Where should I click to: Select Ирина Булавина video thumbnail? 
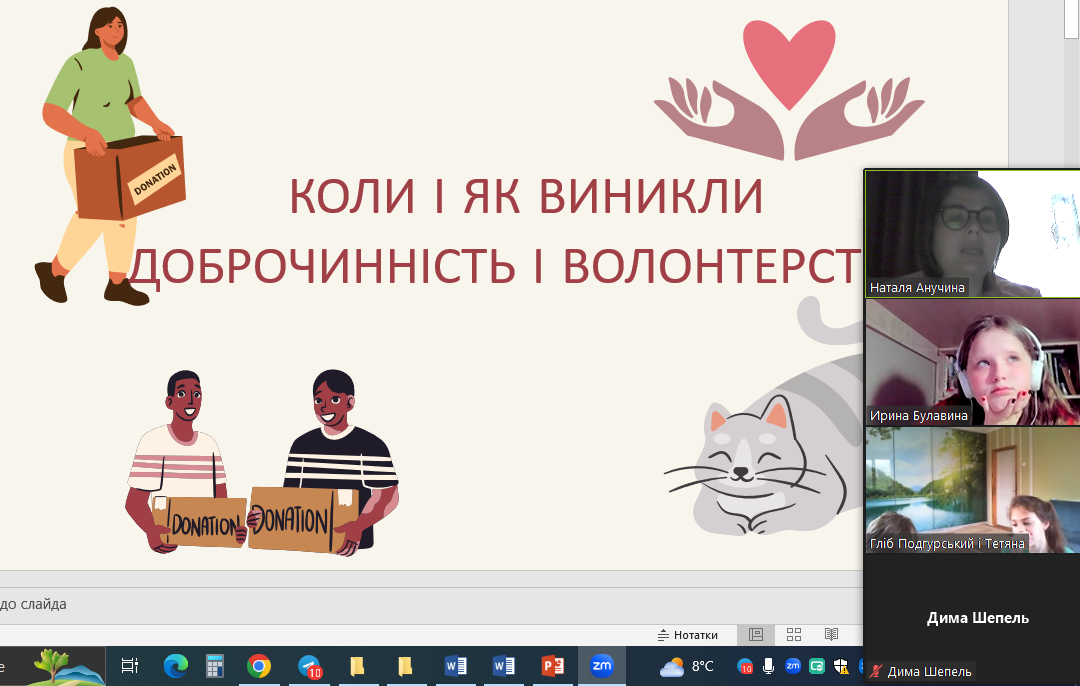point(973,362)
